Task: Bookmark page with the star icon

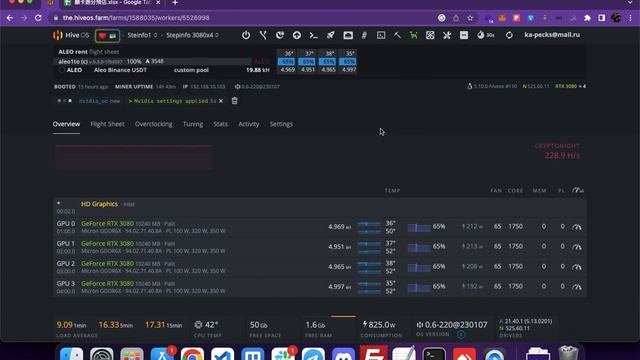Action: click(x=471, y=18)
